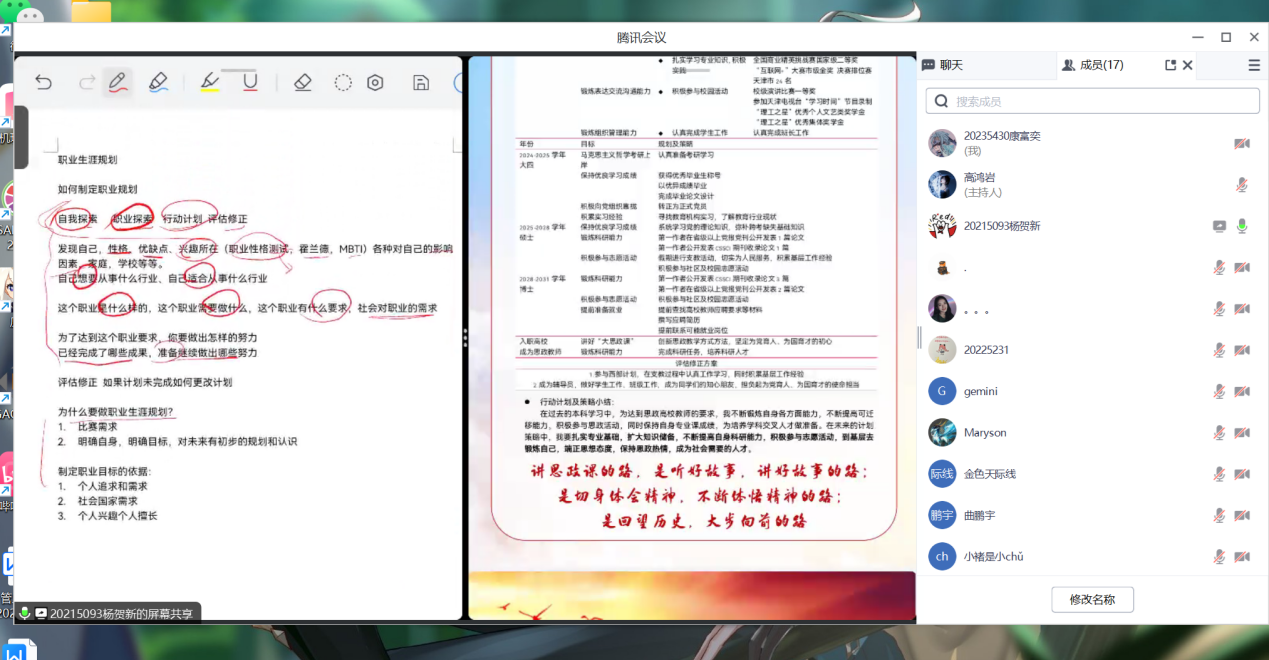The width and height of the screenshot is (1269, 660).
Task: Click the 搜索成员 search field
Action: 1092,101
